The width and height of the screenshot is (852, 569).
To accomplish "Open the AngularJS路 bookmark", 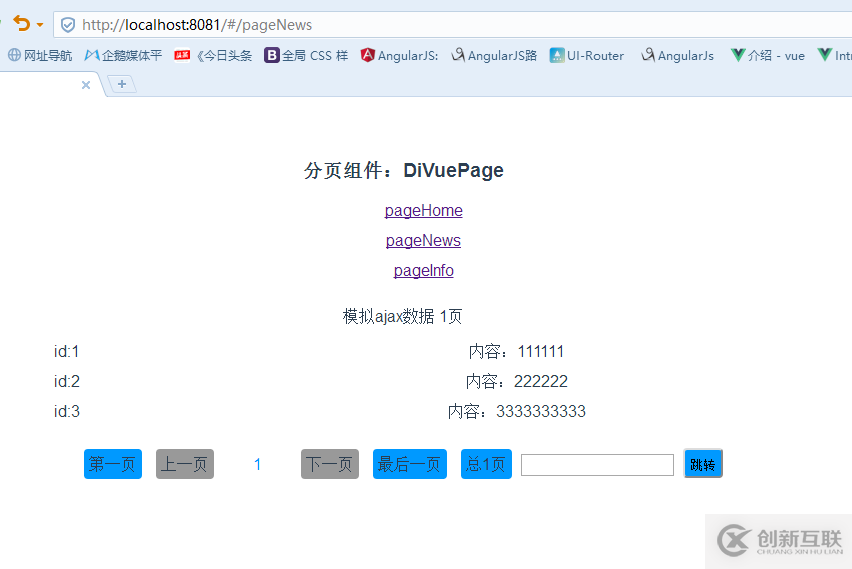I will pyautogui.click(x=494, y=55).
